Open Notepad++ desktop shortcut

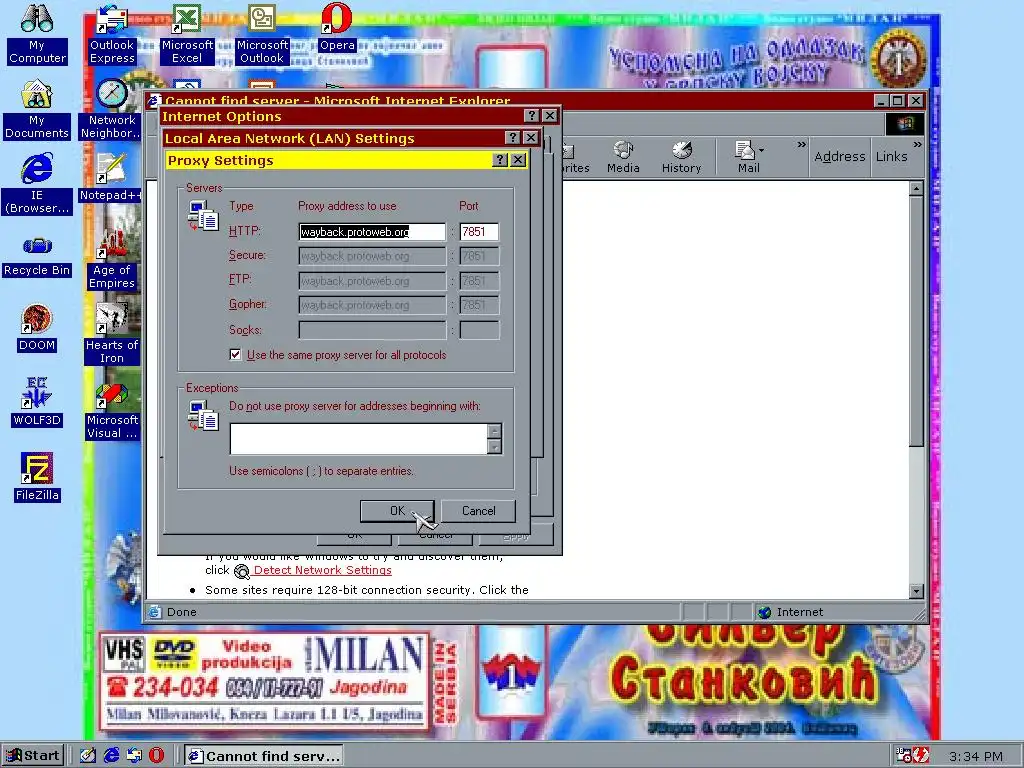click(x=110, y=178)
